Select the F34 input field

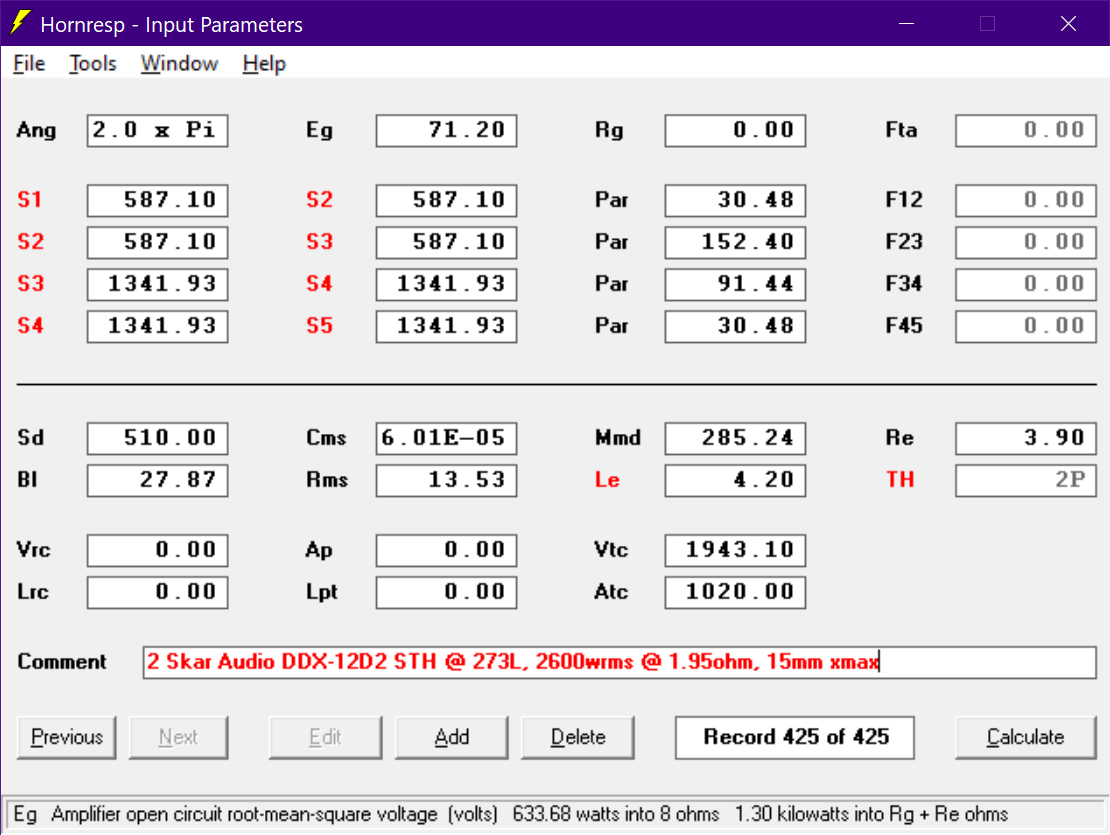(x=1026, y=284)
